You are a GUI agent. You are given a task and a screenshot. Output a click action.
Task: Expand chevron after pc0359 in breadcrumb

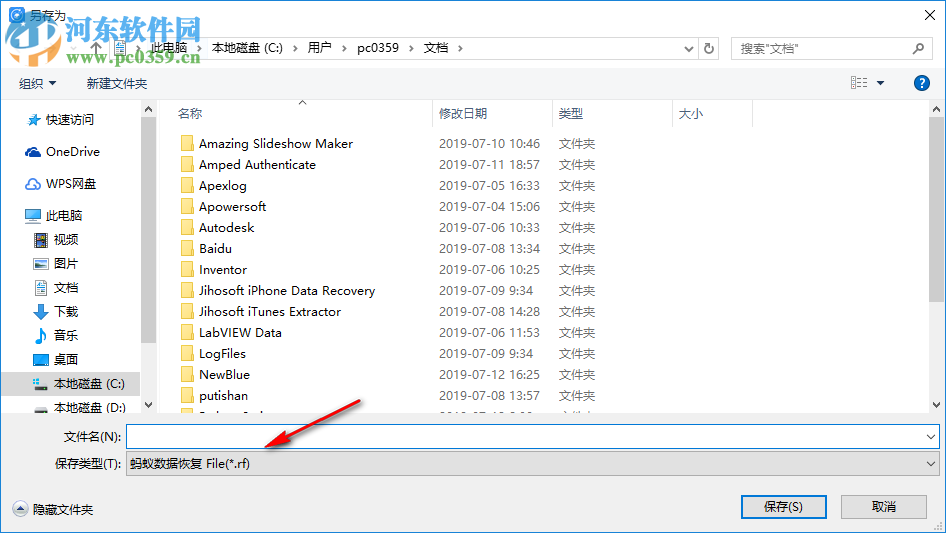411,48
